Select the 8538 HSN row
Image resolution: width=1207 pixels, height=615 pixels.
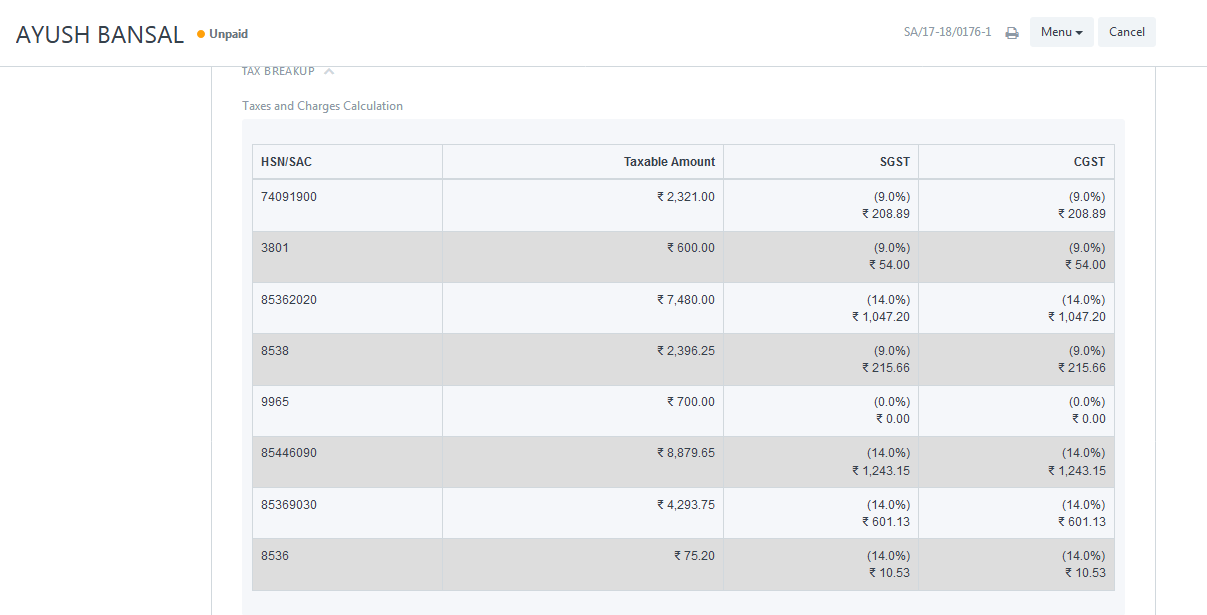683,360
